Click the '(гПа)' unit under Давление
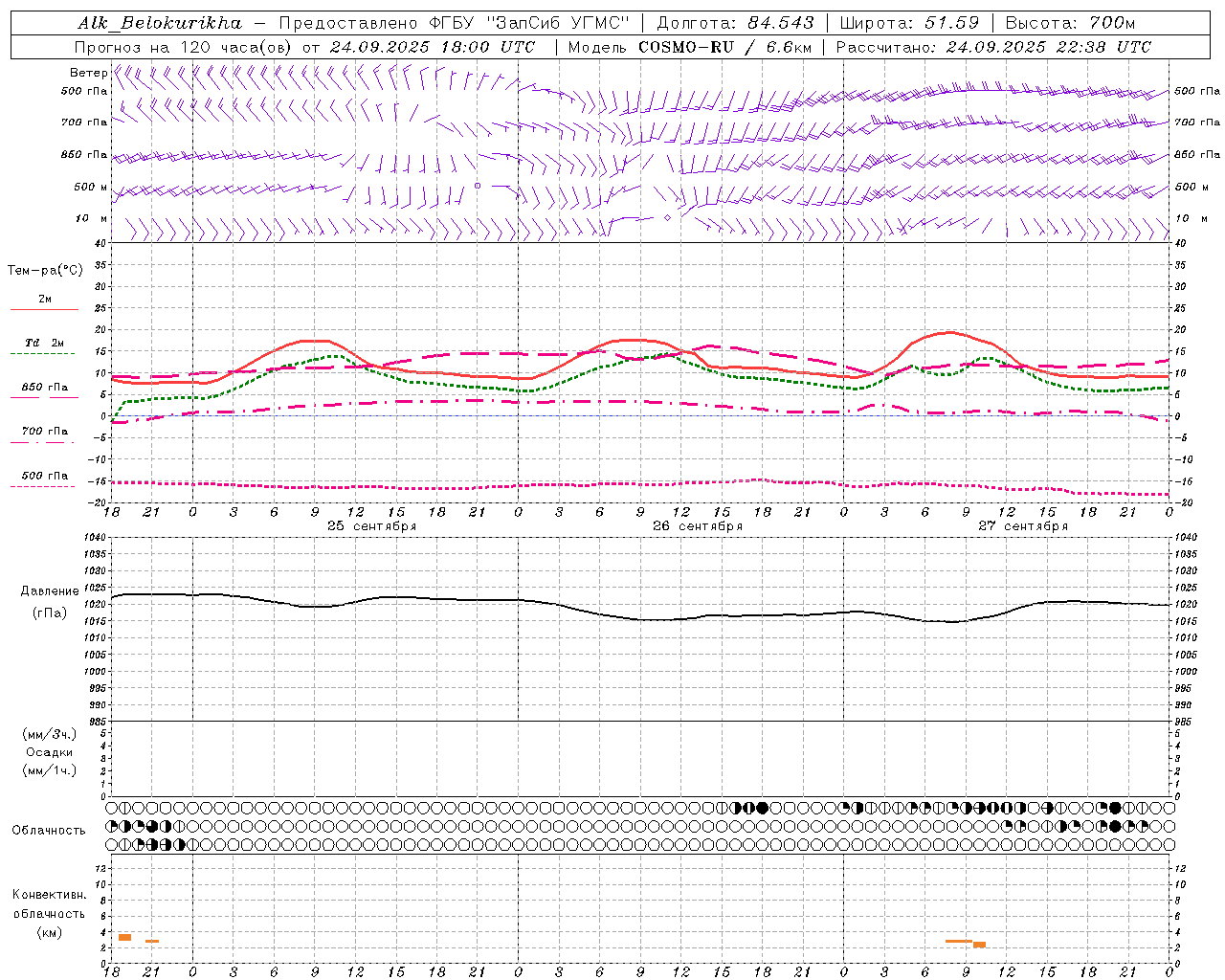 click(50, 612)
